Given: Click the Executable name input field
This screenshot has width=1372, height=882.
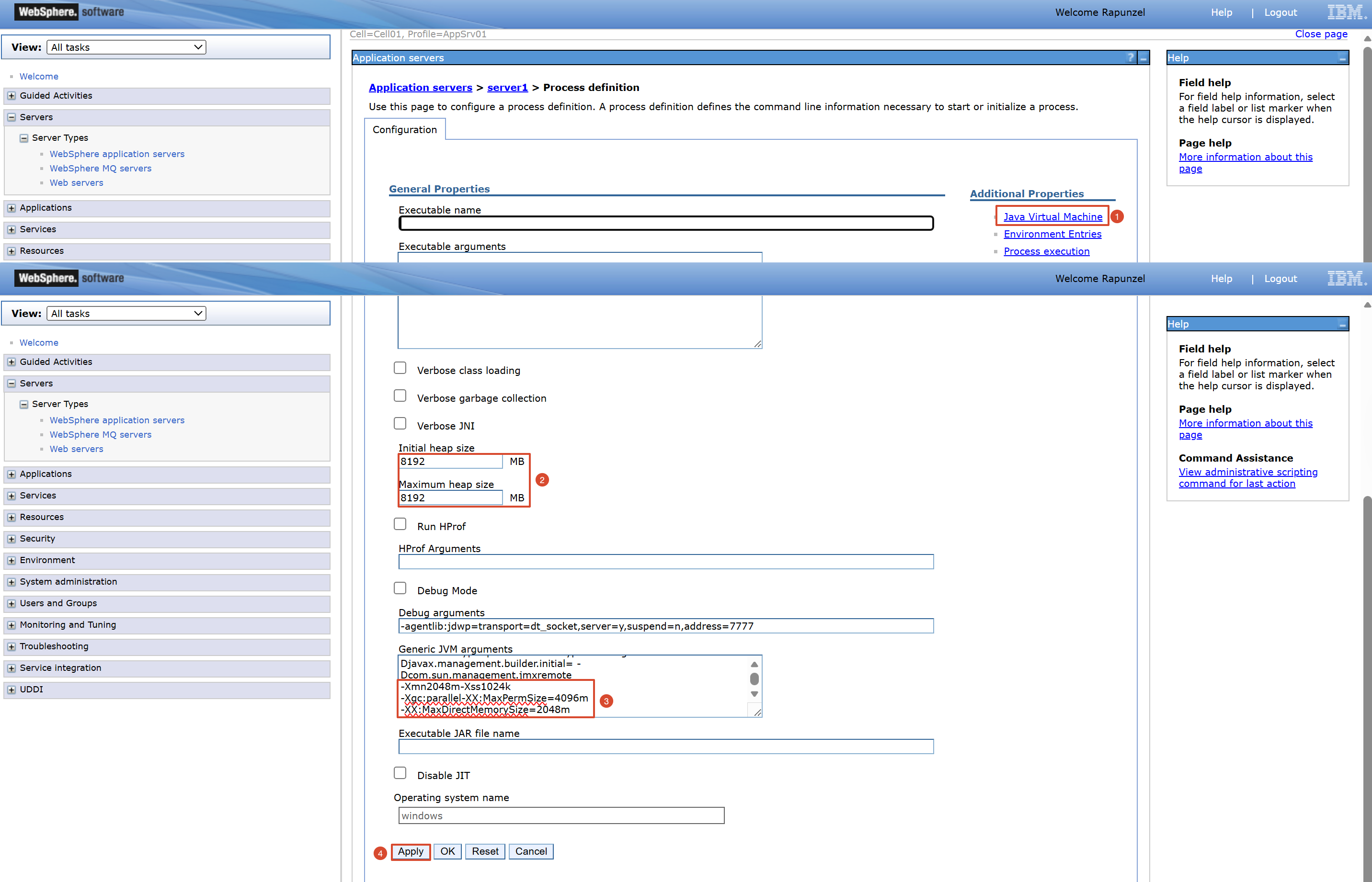Looking at the screenshot, I should pos(666,223).
